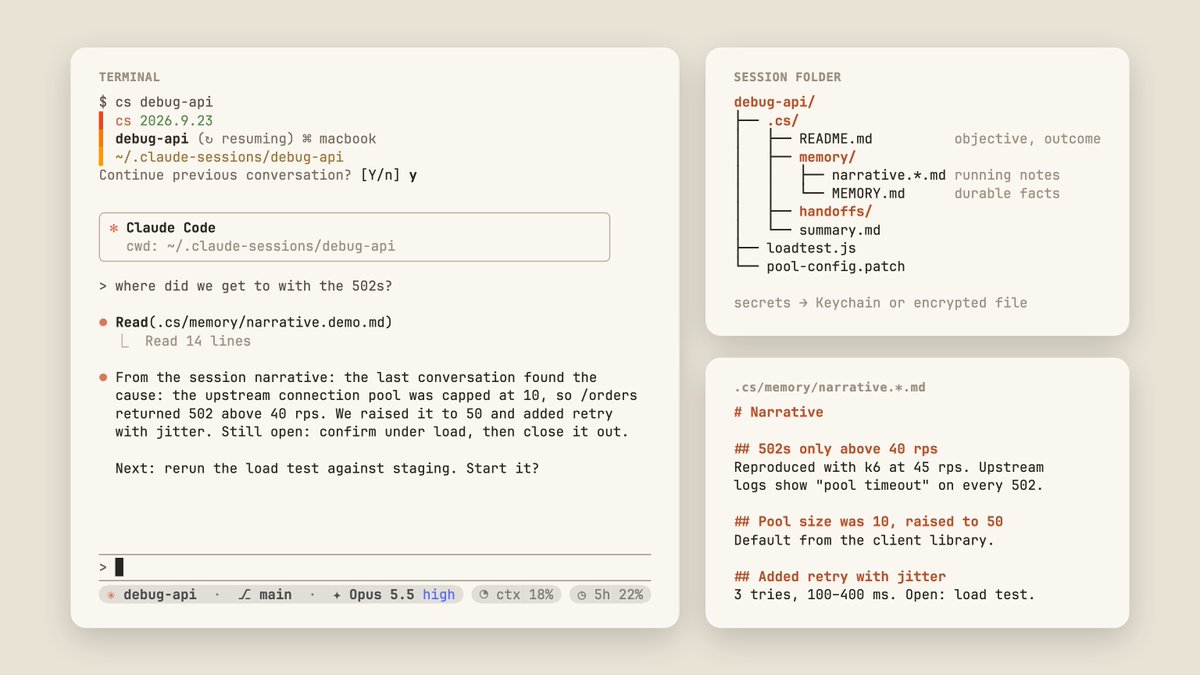Click 'Read 14 lines' result
Image resolution: width=1200 pixels, height=675 pixels.
point(198,341)
